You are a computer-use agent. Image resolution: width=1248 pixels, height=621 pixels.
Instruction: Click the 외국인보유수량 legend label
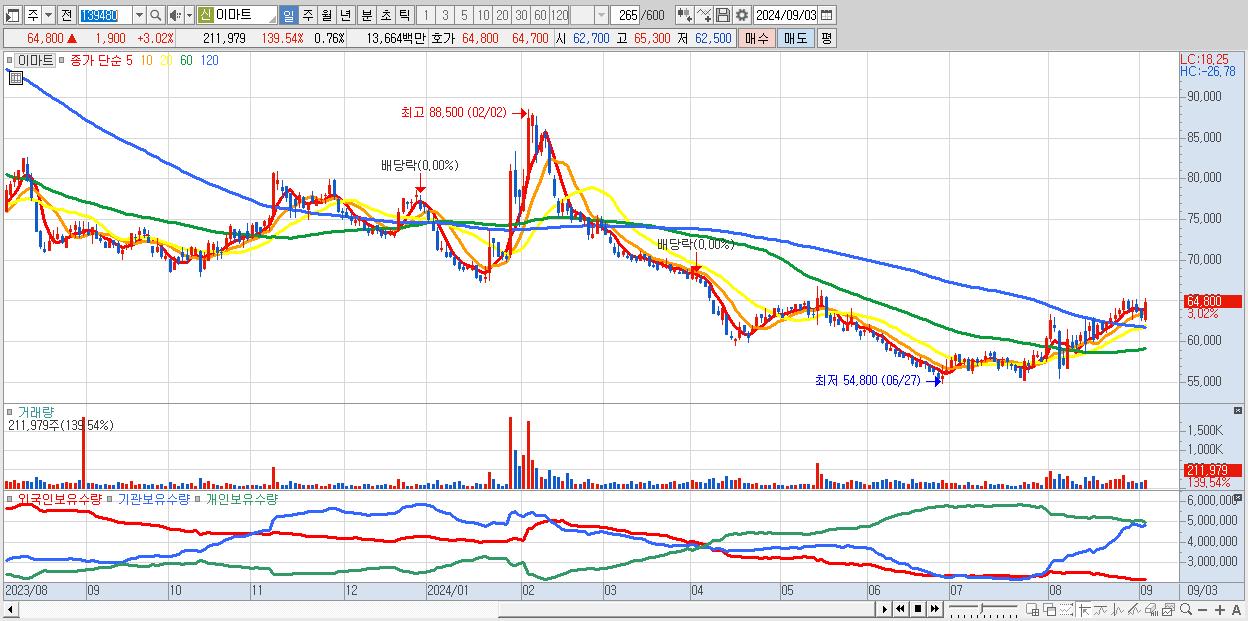60,498
